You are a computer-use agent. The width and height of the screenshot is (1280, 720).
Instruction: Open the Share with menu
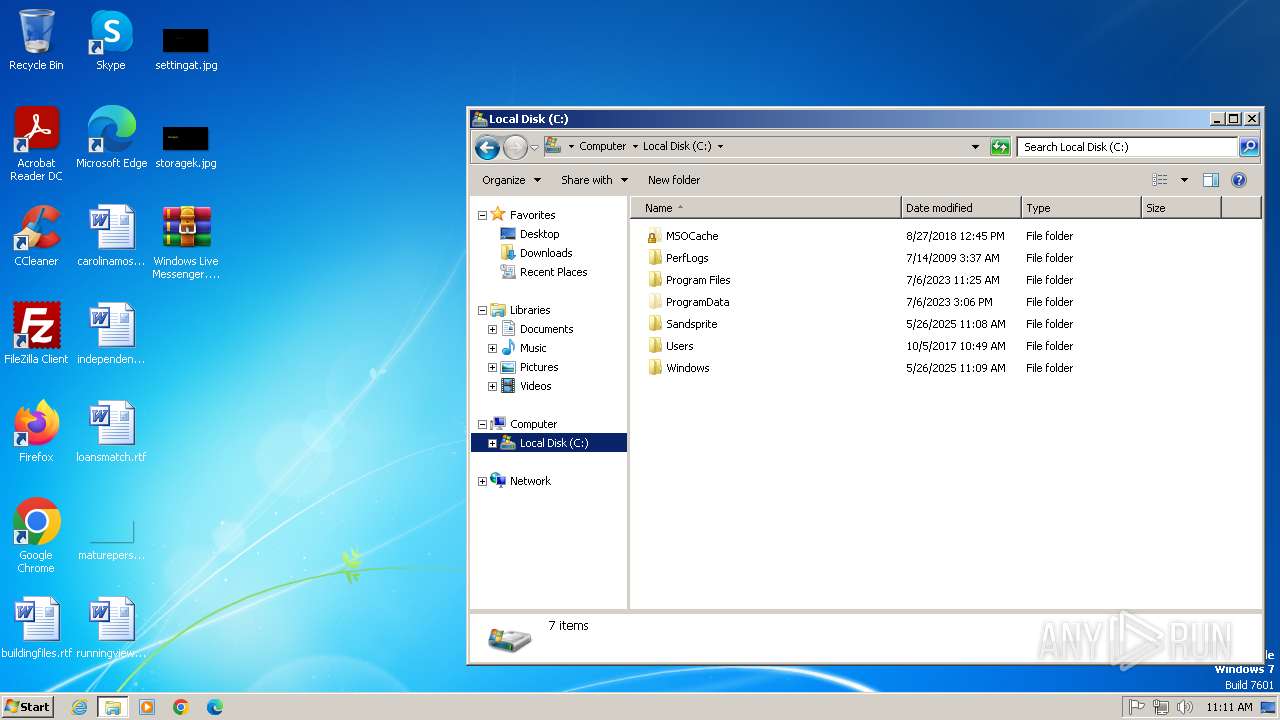click(x=595, y=180)
